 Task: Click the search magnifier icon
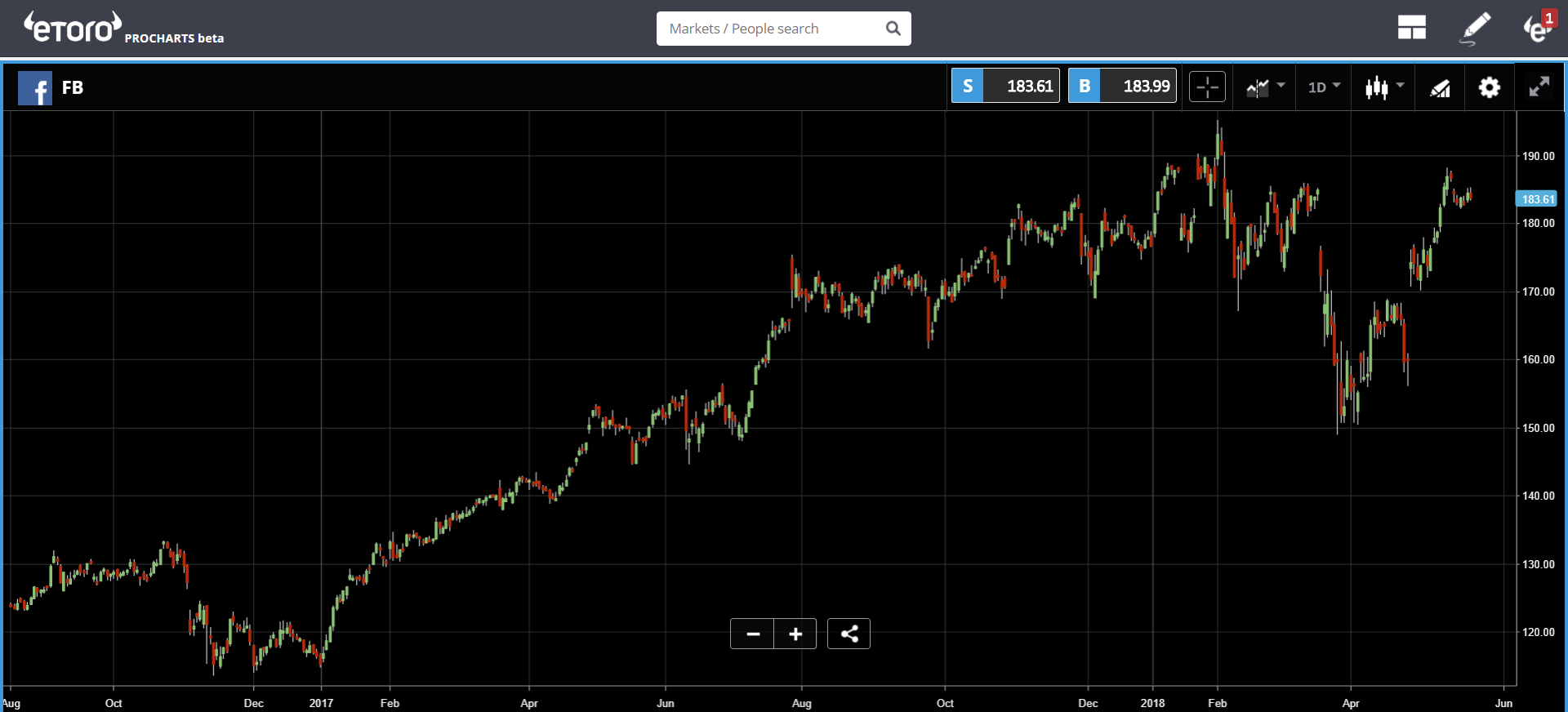pyautogui.click(x=893, y=29)
